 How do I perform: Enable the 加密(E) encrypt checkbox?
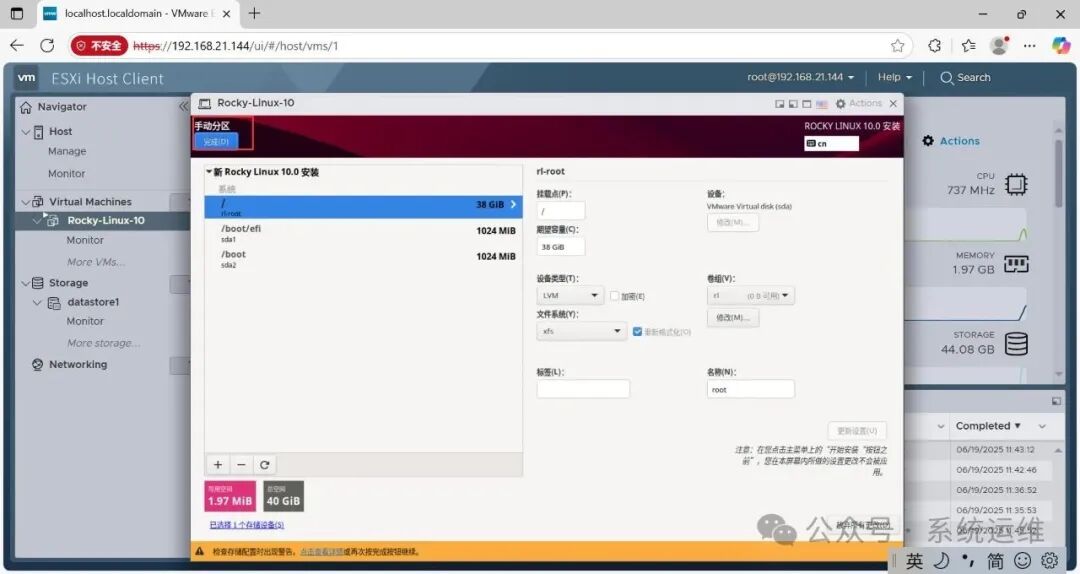[614, 296]
